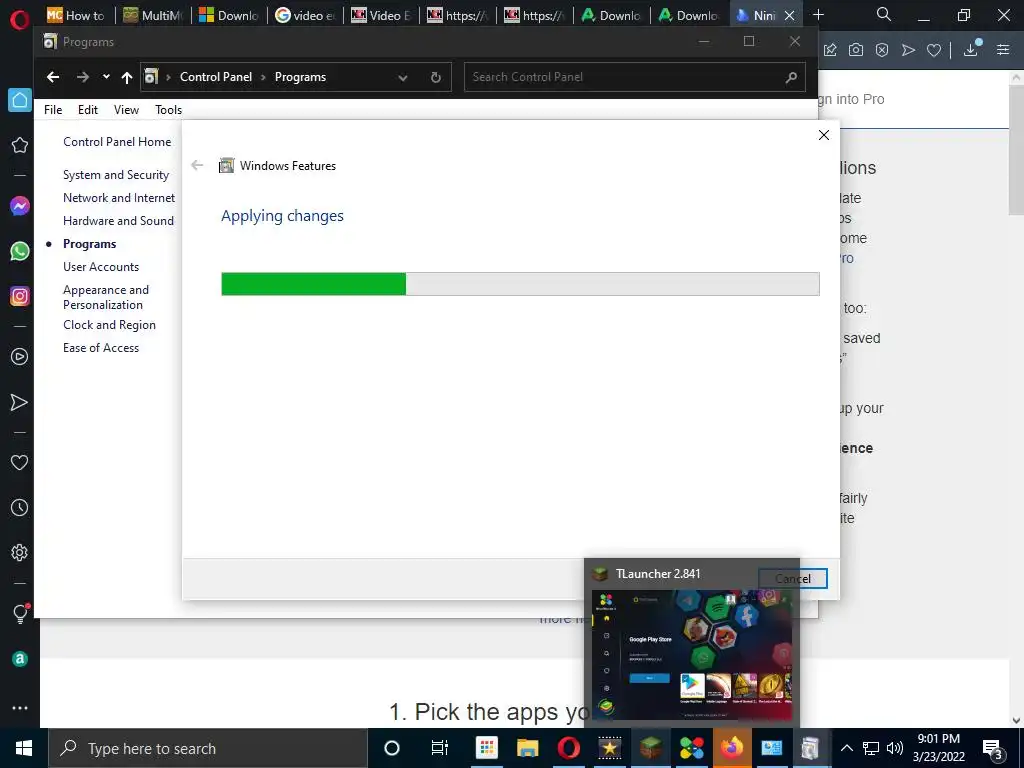
Task: Switch to the 'video e' Google tab
Action: click(x=306, y=15)
